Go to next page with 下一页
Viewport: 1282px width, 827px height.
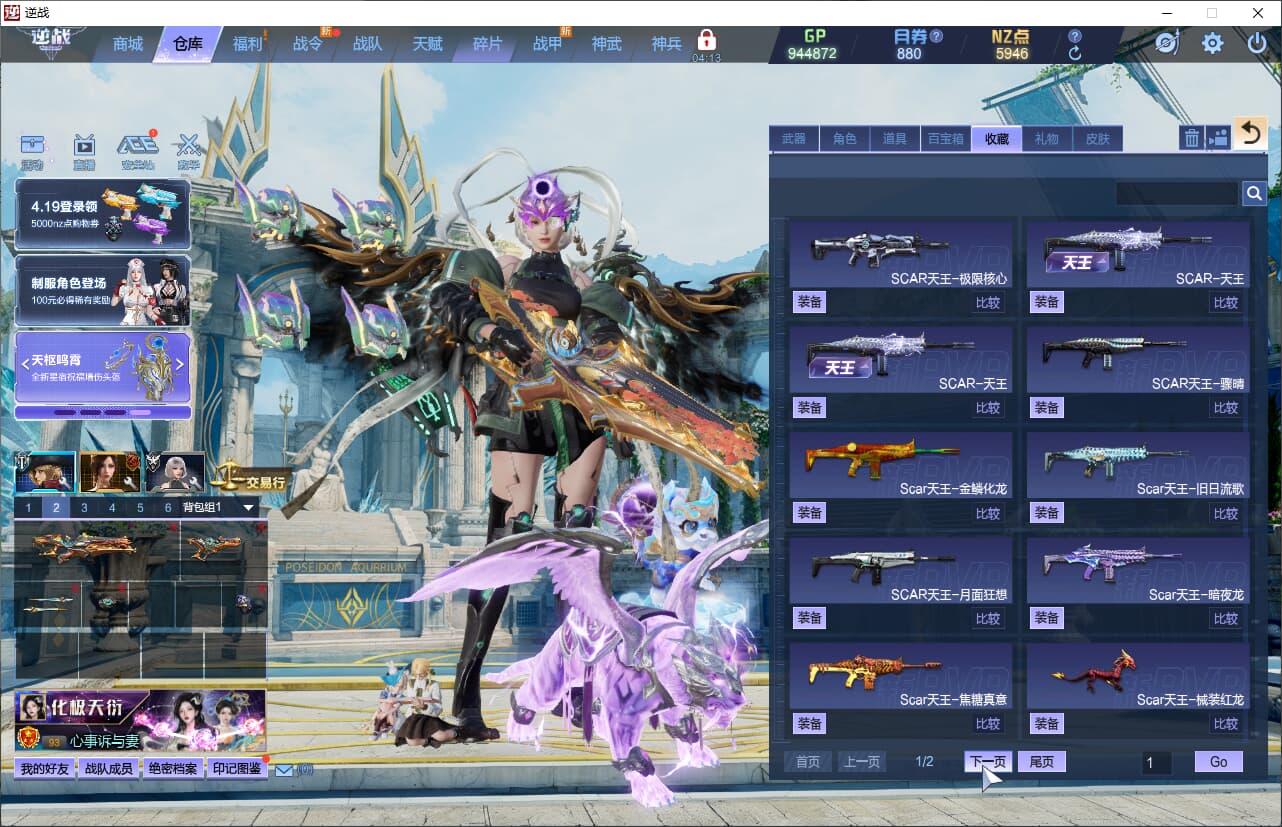tap(988, 762)
